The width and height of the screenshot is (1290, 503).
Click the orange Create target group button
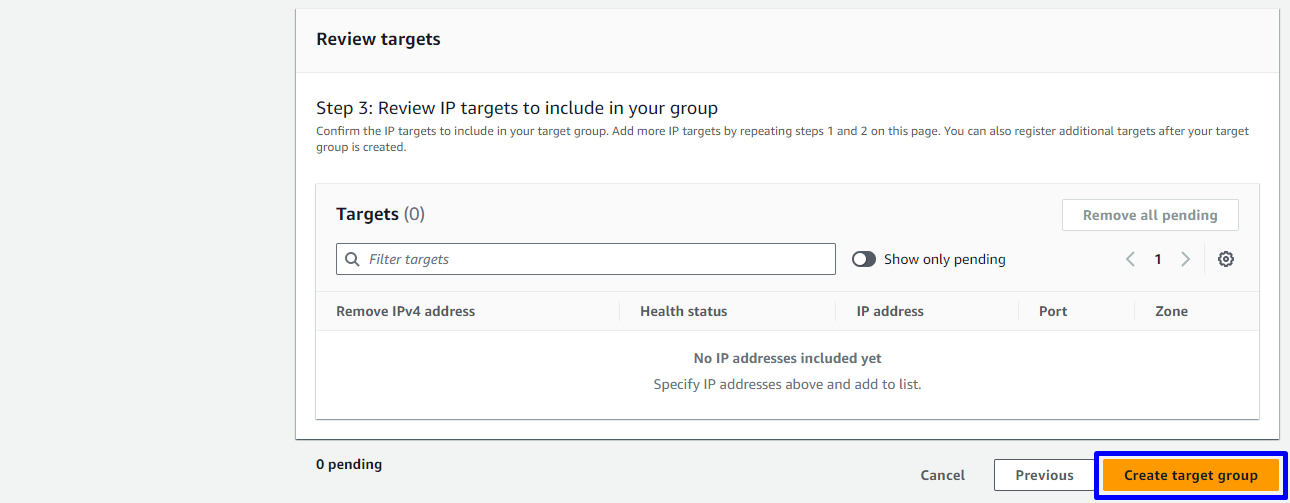pyautogui.click(x=1190, y=475)
